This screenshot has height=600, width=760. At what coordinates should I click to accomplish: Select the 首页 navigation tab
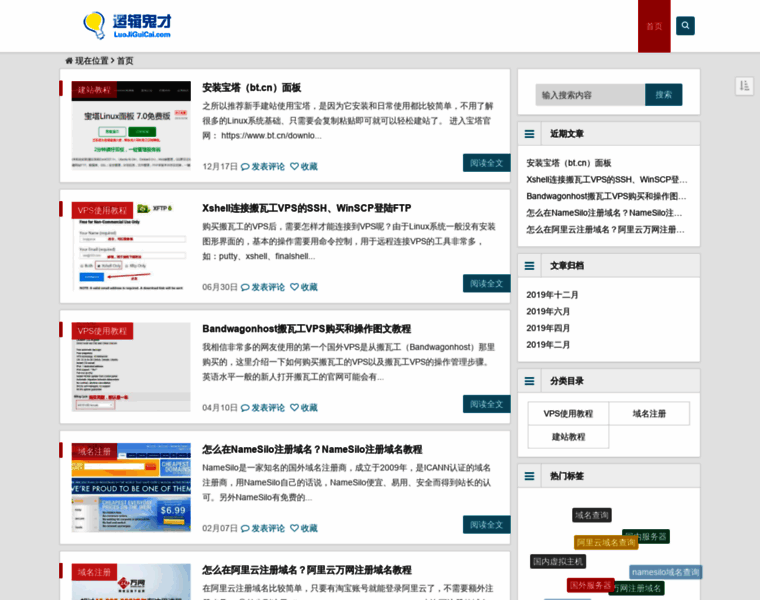(654, 26)
